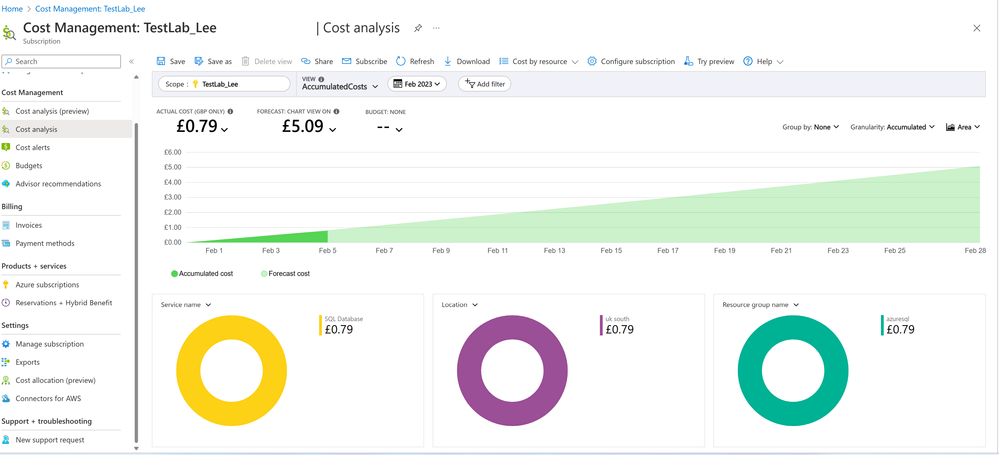The image size is (999, 455).
Task: Pin the Cost analysis blade
Action: tap(418, 28)
